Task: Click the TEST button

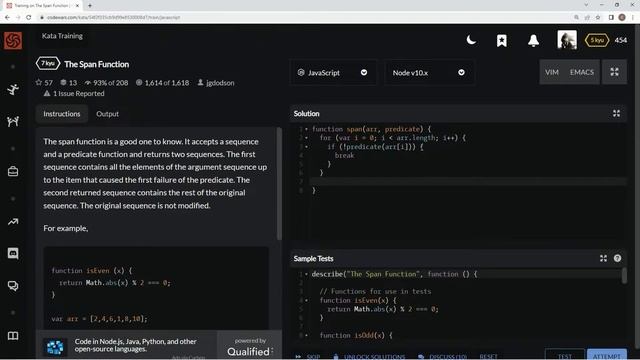Action: pos(564,355)
